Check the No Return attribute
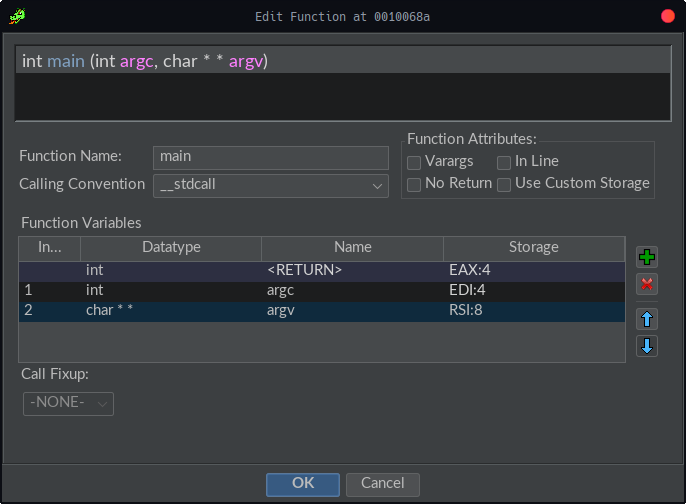The height and width of the screenshot is (504, 686). point(414,184)
